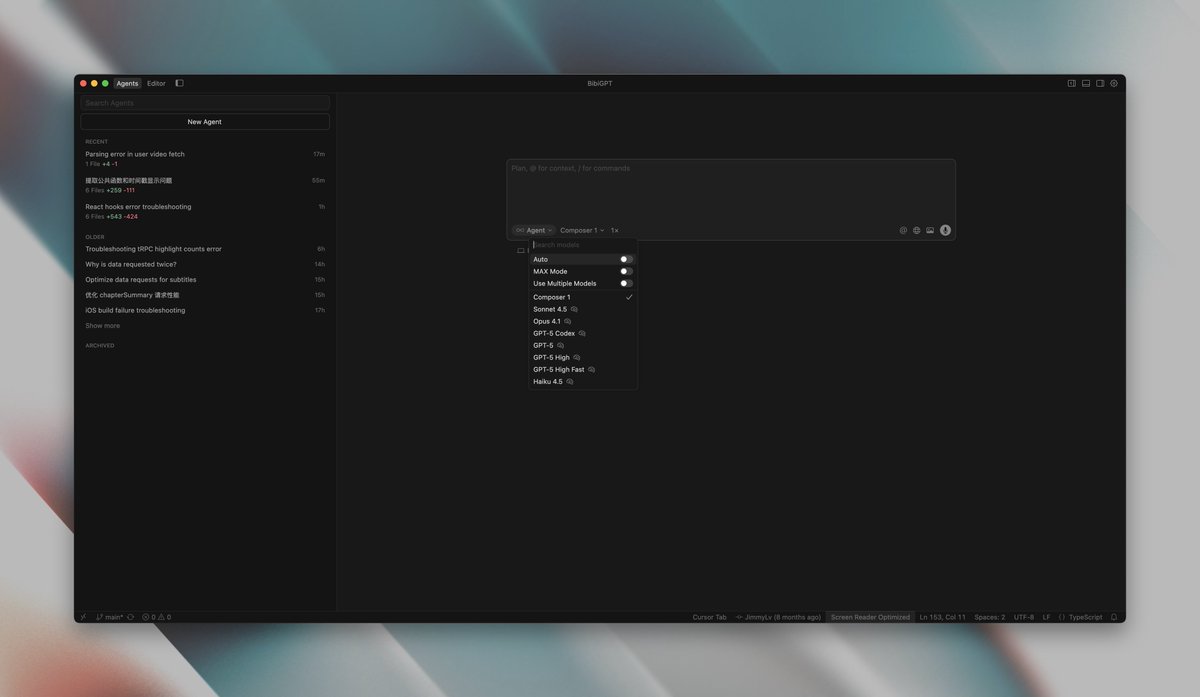The image size is (1200, 697).
Task: Open settings via the gear icon top right
Action: 1113,83
